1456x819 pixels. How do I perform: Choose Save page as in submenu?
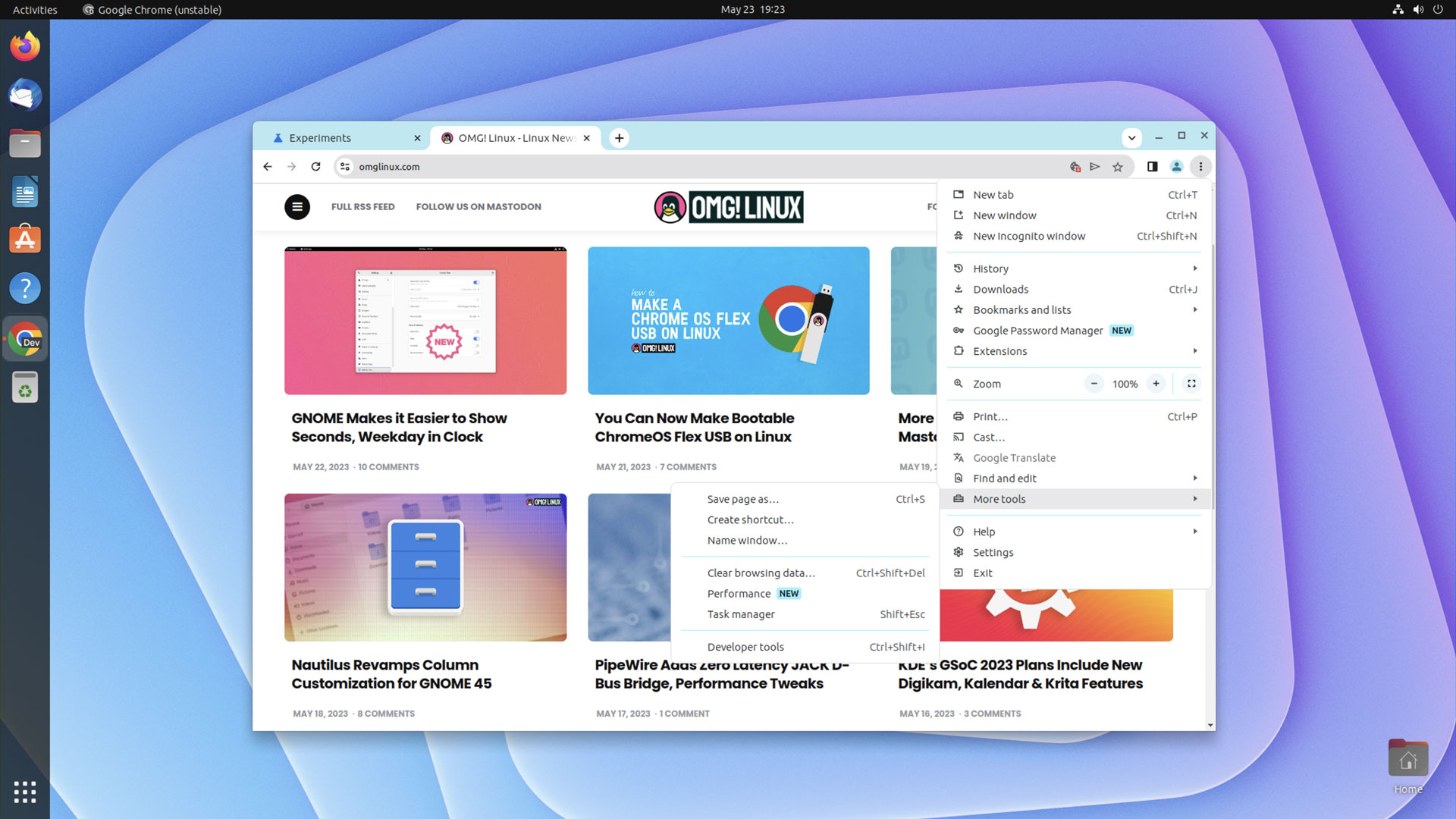click(x=805, y=499)
